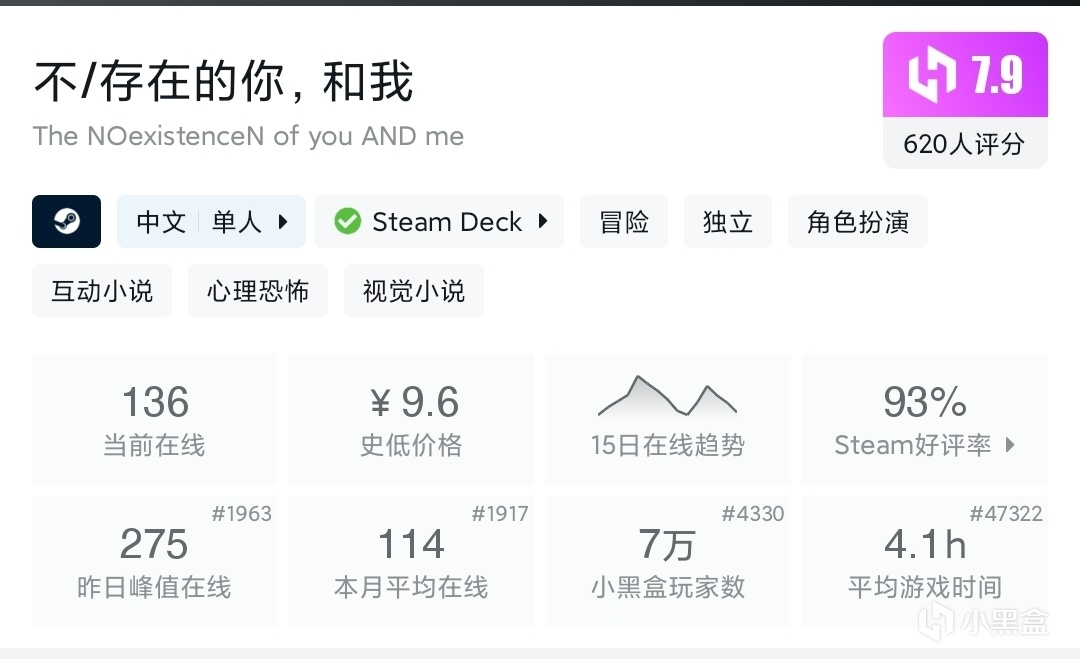Click the 史低价格 ¥9.6 card
1080x659 pixels.
click(411, 419)
